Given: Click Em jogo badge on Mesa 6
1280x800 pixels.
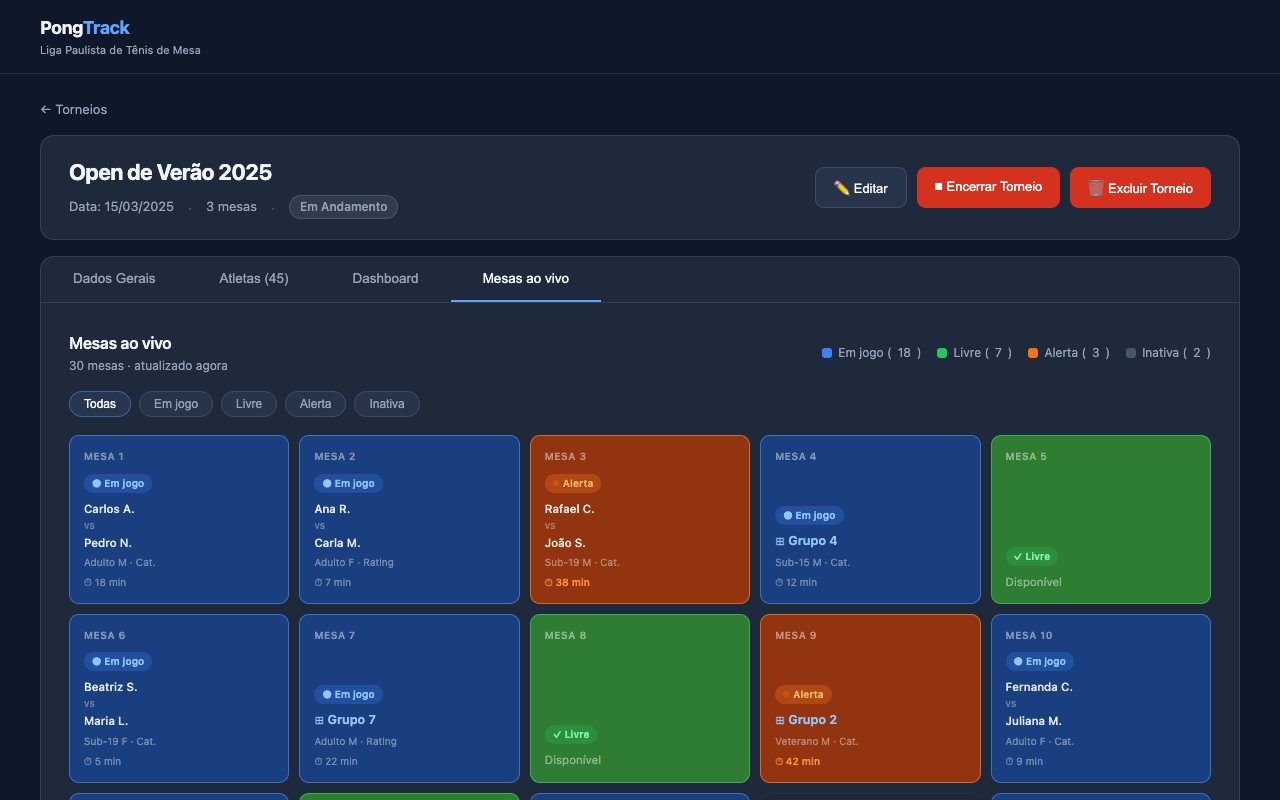Looking at the screenshot, I should click(118, 661).
